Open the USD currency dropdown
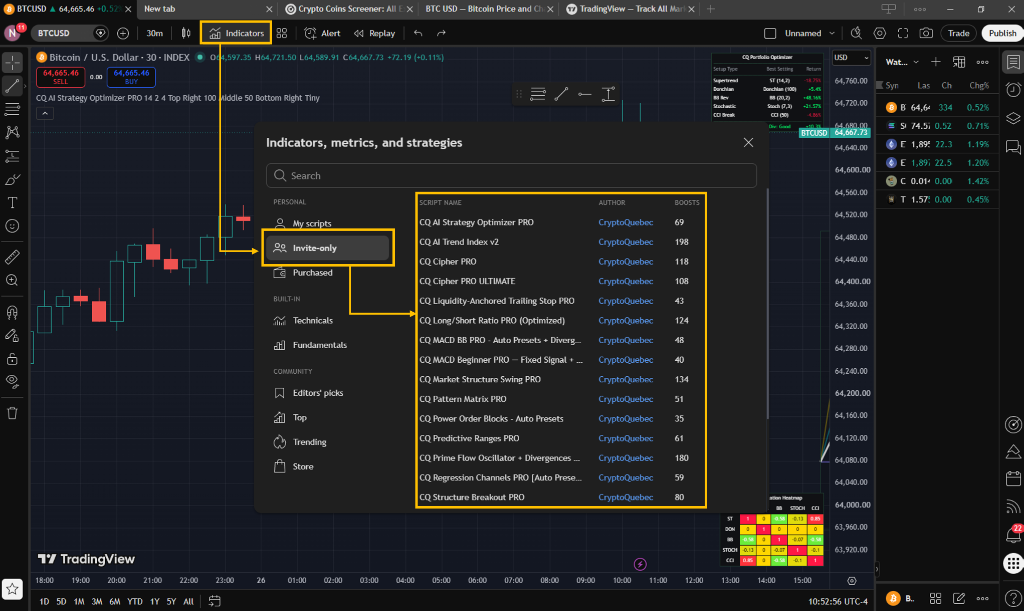 851,57
